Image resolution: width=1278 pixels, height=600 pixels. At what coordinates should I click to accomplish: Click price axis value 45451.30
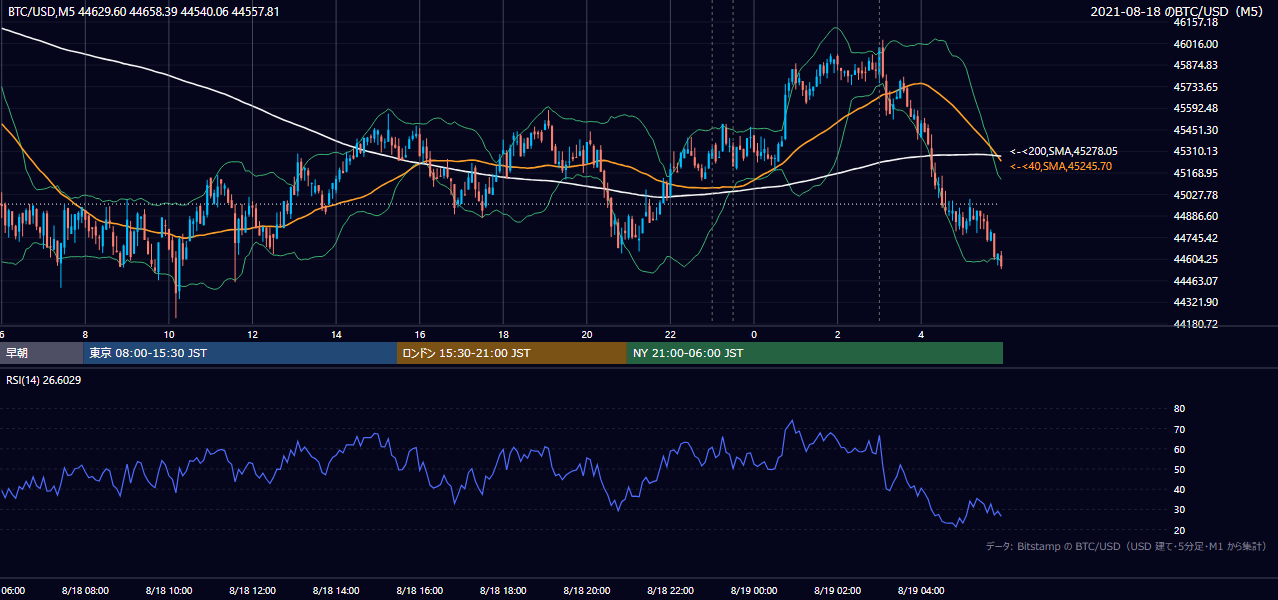[x=1195, y=130]
